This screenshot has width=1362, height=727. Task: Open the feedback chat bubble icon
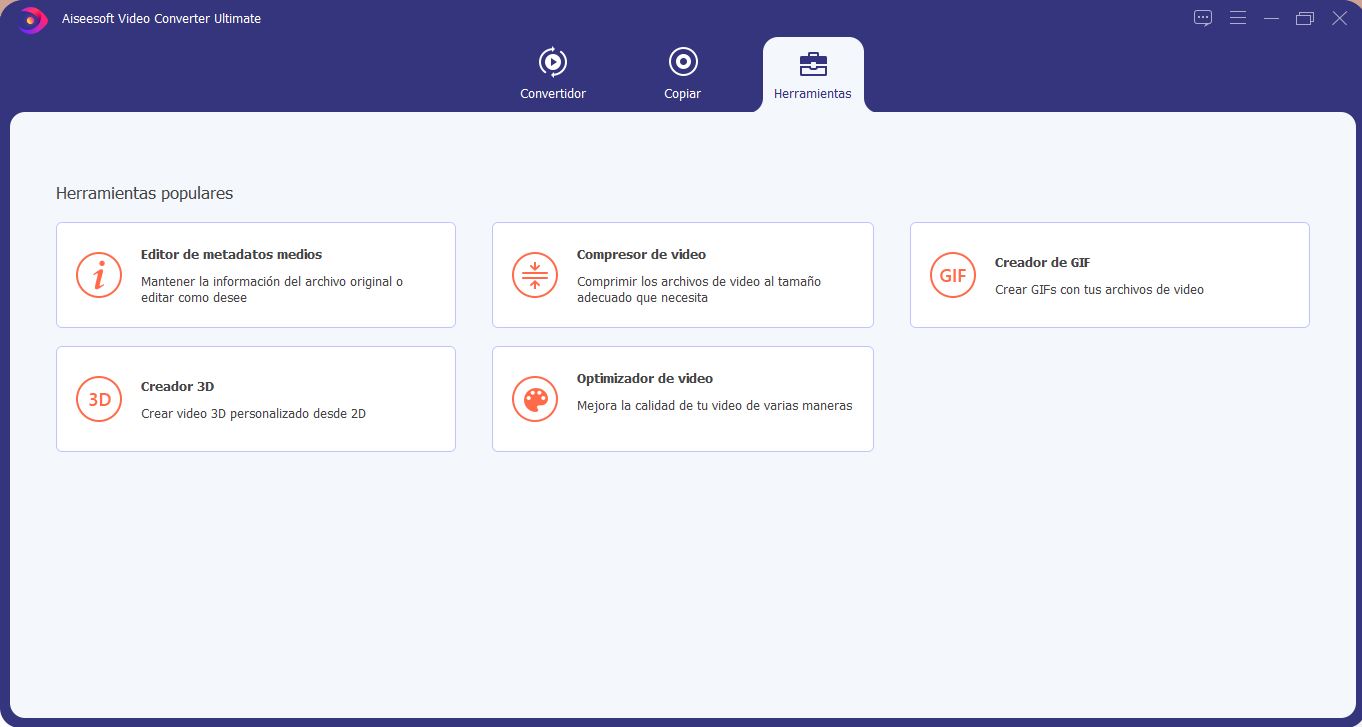[1203, 18]
